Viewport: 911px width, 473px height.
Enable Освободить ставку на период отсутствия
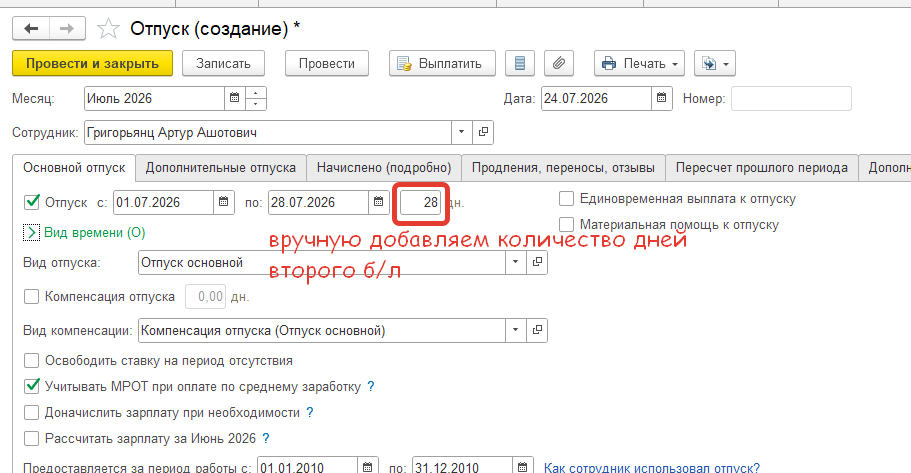coord(31,361)
